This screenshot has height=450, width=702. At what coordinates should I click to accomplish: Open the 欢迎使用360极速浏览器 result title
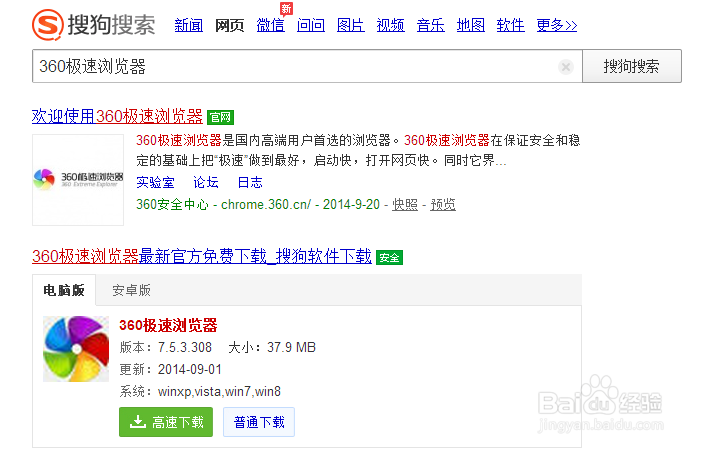click(x=117, y=116)
